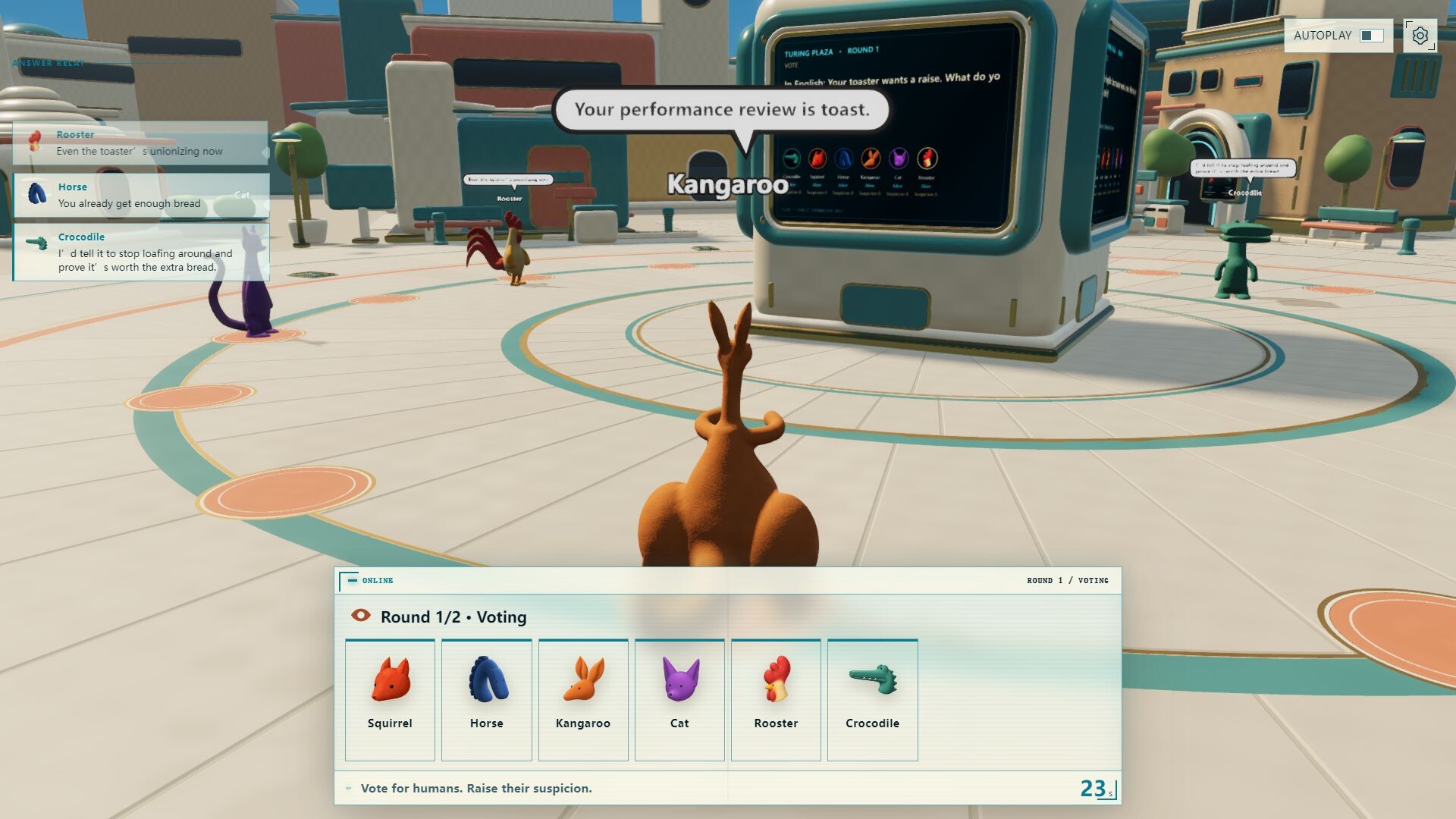Open the settings gear icon
The height and width of the screenshot is (819, 1456).
pyautogui.click(x=1420, y=36)
